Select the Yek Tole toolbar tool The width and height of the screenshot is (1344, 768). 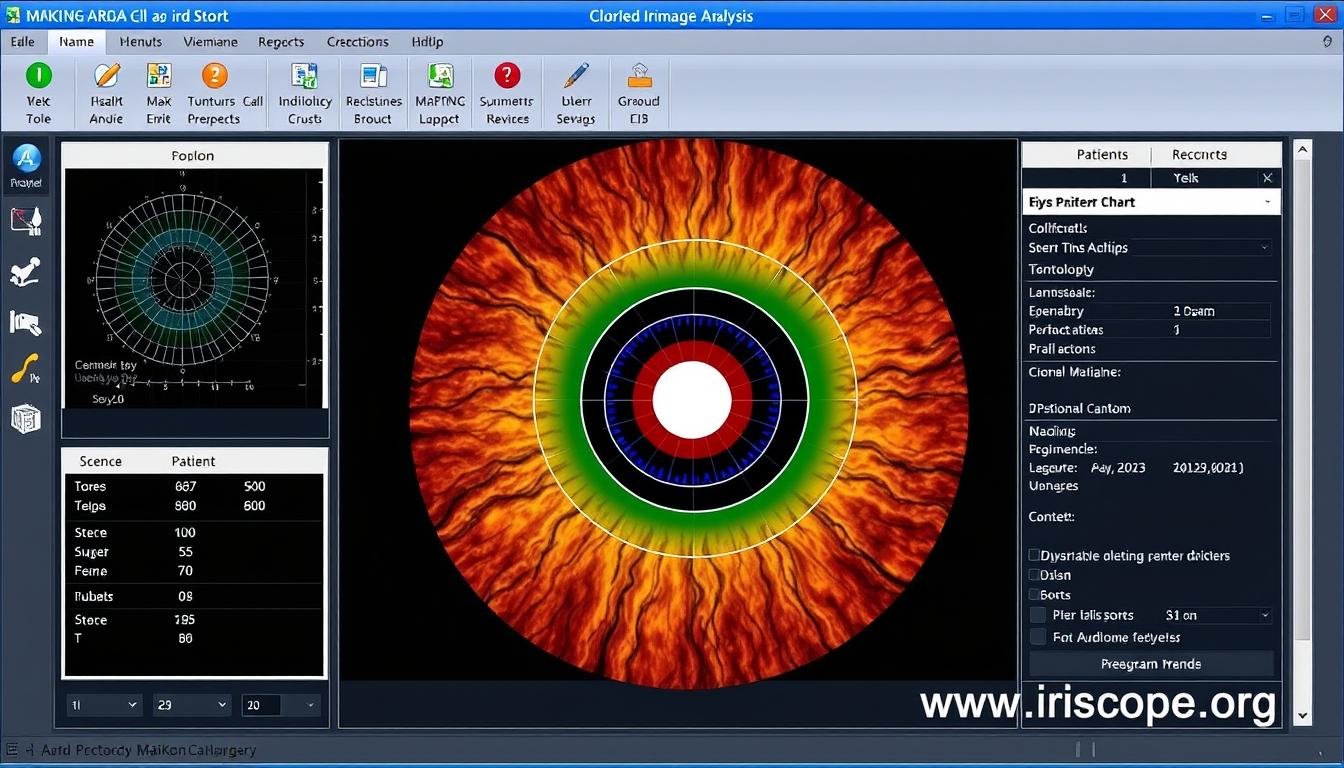(x=38, y=92)
